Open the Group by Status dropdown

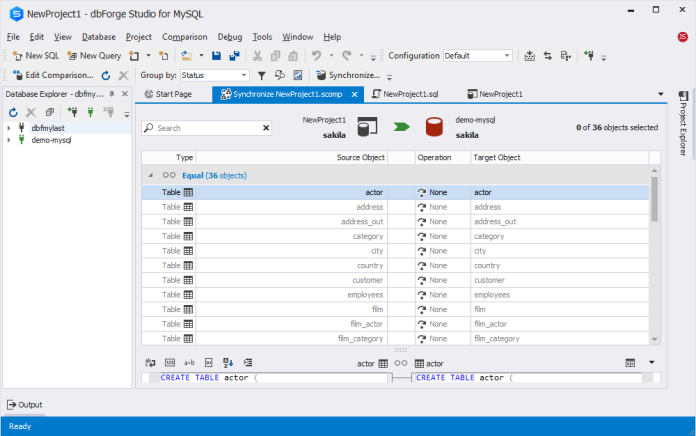tap(215, 75)
